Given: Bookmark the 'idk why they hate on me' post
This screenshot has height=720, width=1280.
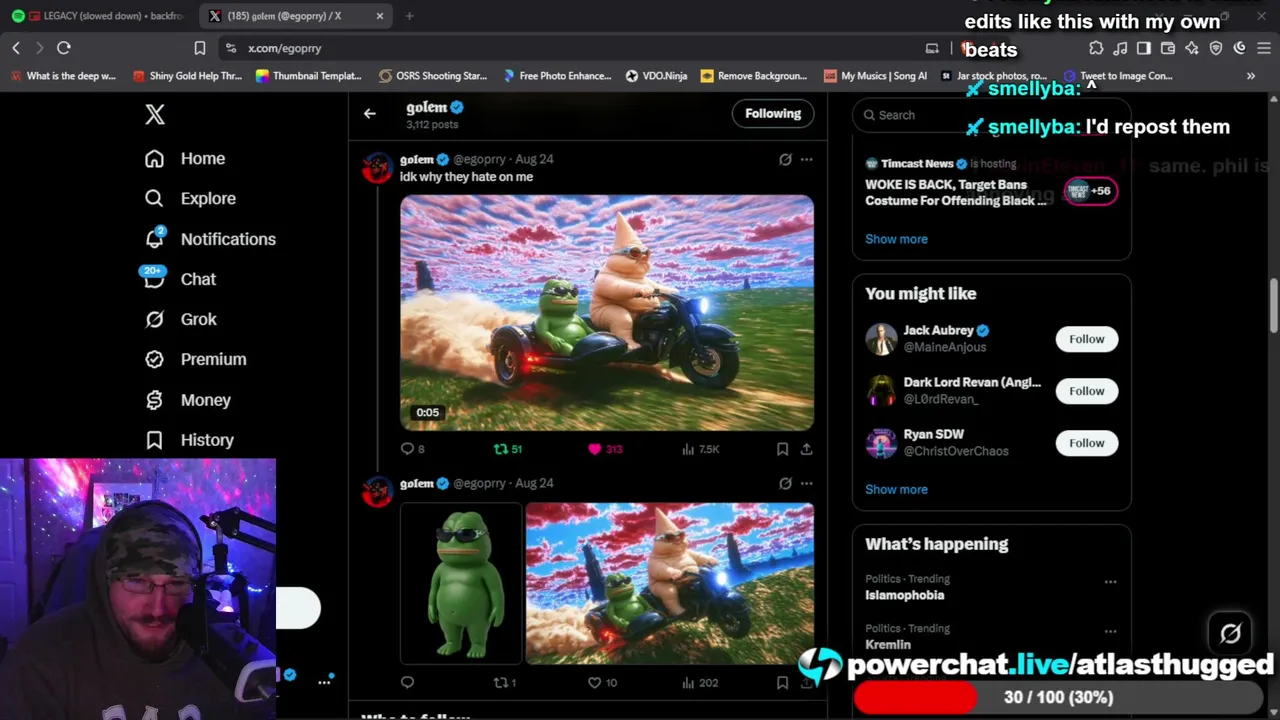Looking at the screenshot, I should point(782,449).
